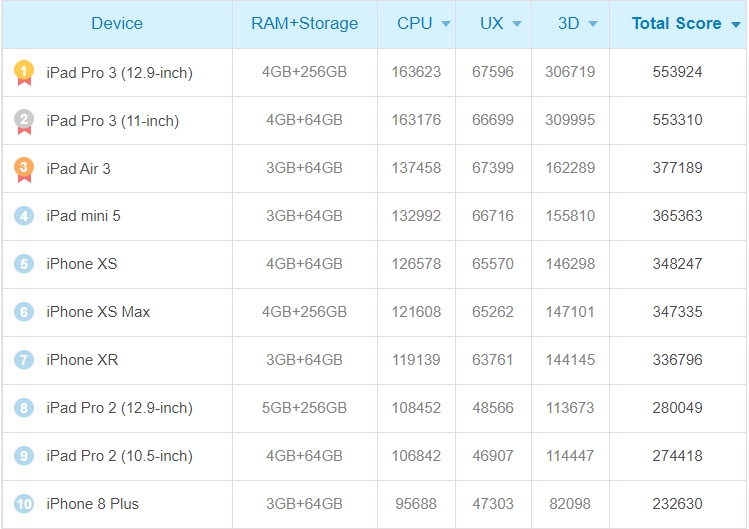Viewport: 749px width, 529px height.
Task: Click CPU score 95688
Action: [x=416, y=504]
